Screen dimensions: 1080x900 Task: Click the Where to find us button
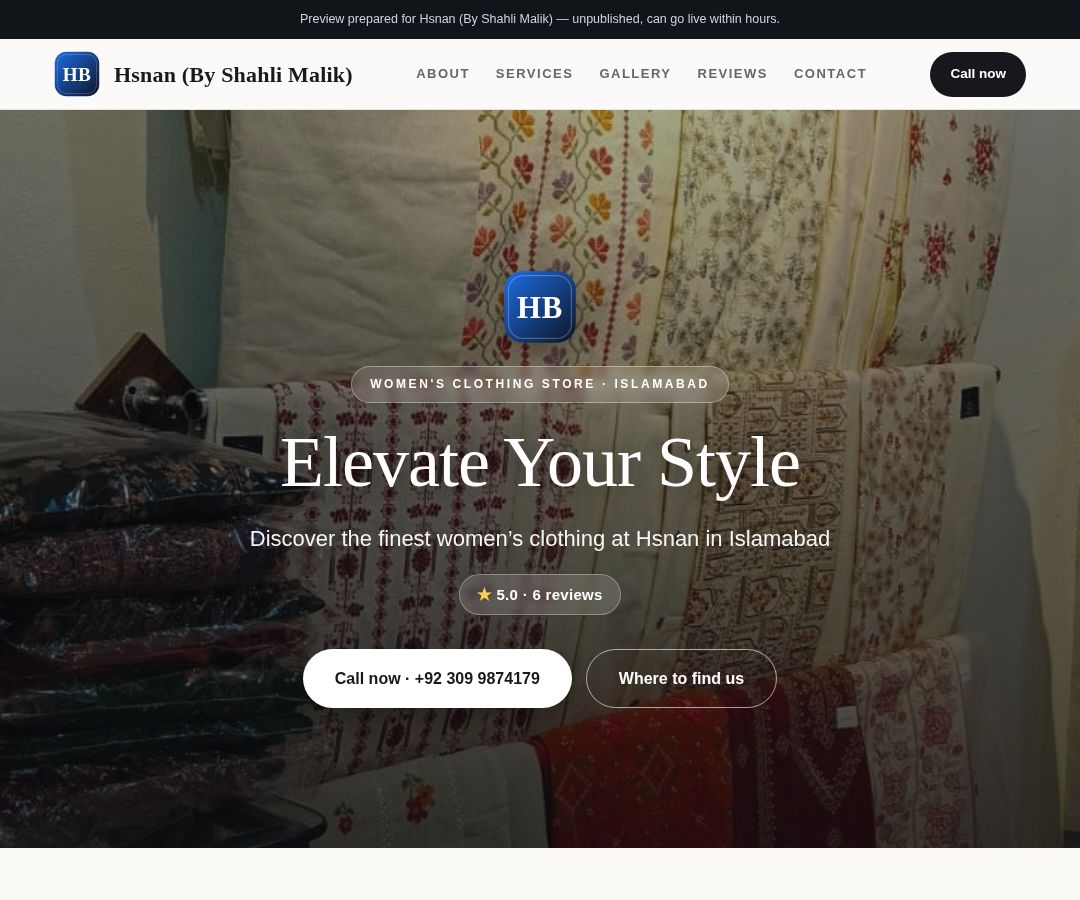point(681,678)
